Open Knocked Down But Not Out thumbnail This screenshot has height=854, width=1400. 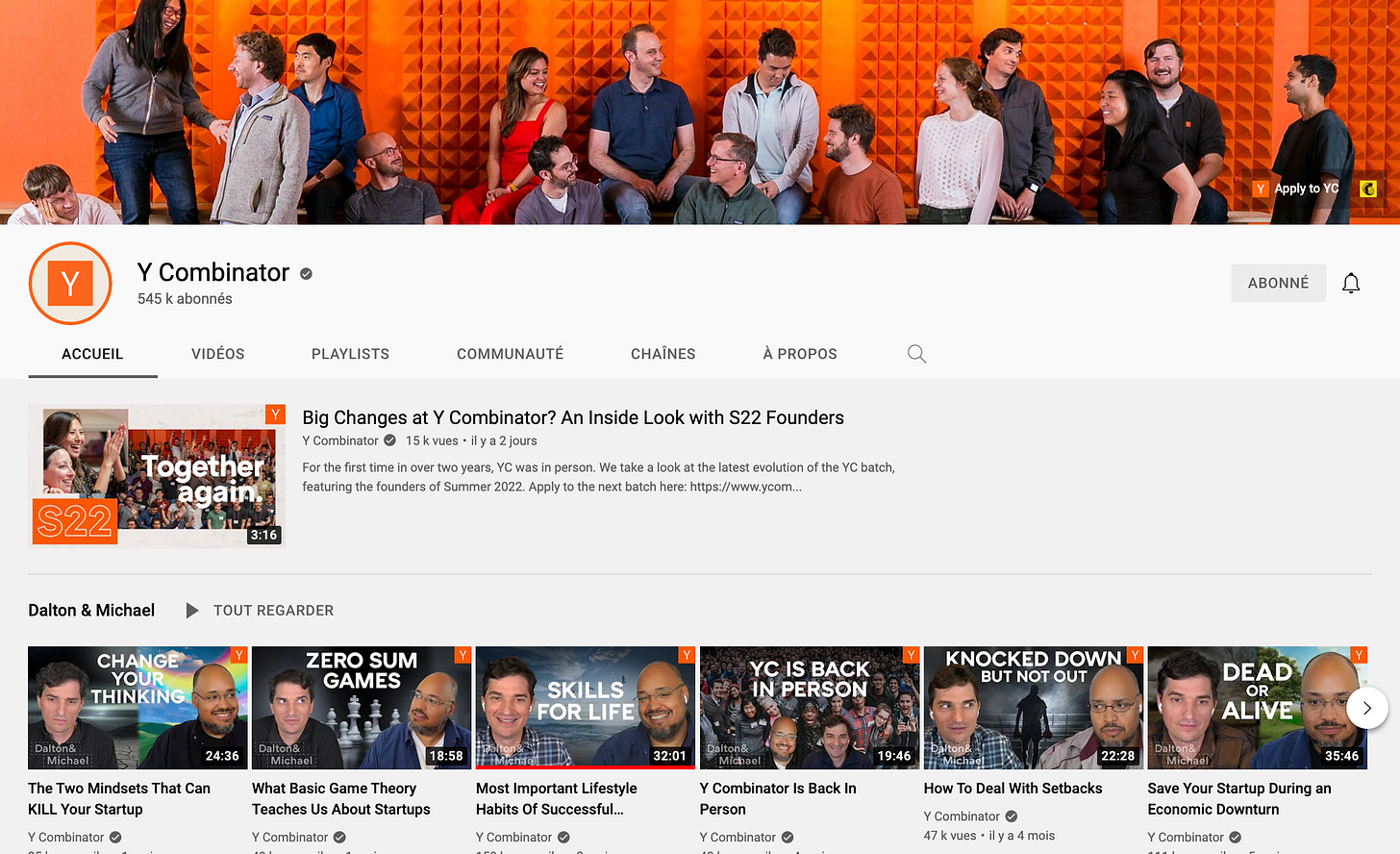[1034, 708]
